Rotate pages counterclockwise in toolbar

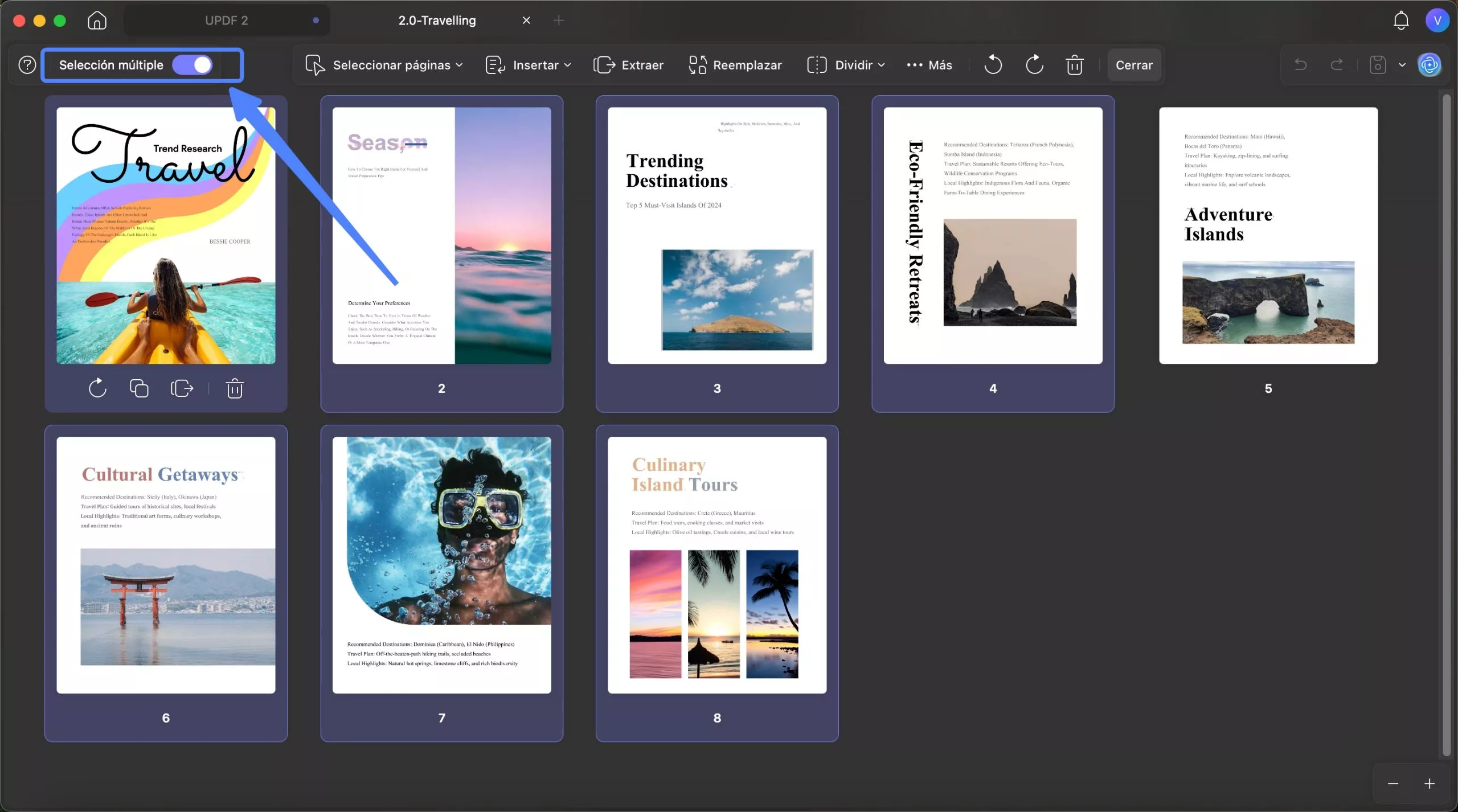pyautogui.click(x=993, y=65)
